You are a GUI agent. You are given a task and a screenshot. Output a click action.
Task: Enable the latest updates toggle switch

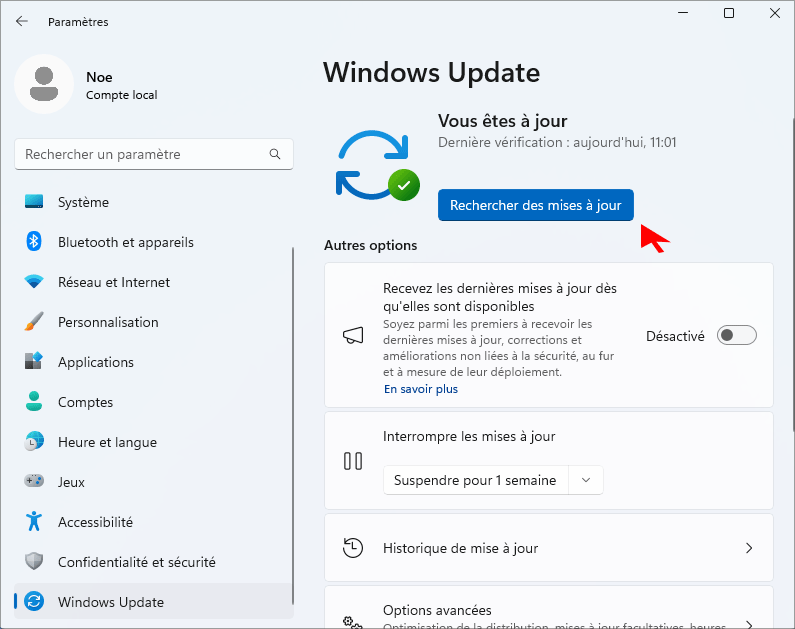pyautogui.click(x=737, y=336)
